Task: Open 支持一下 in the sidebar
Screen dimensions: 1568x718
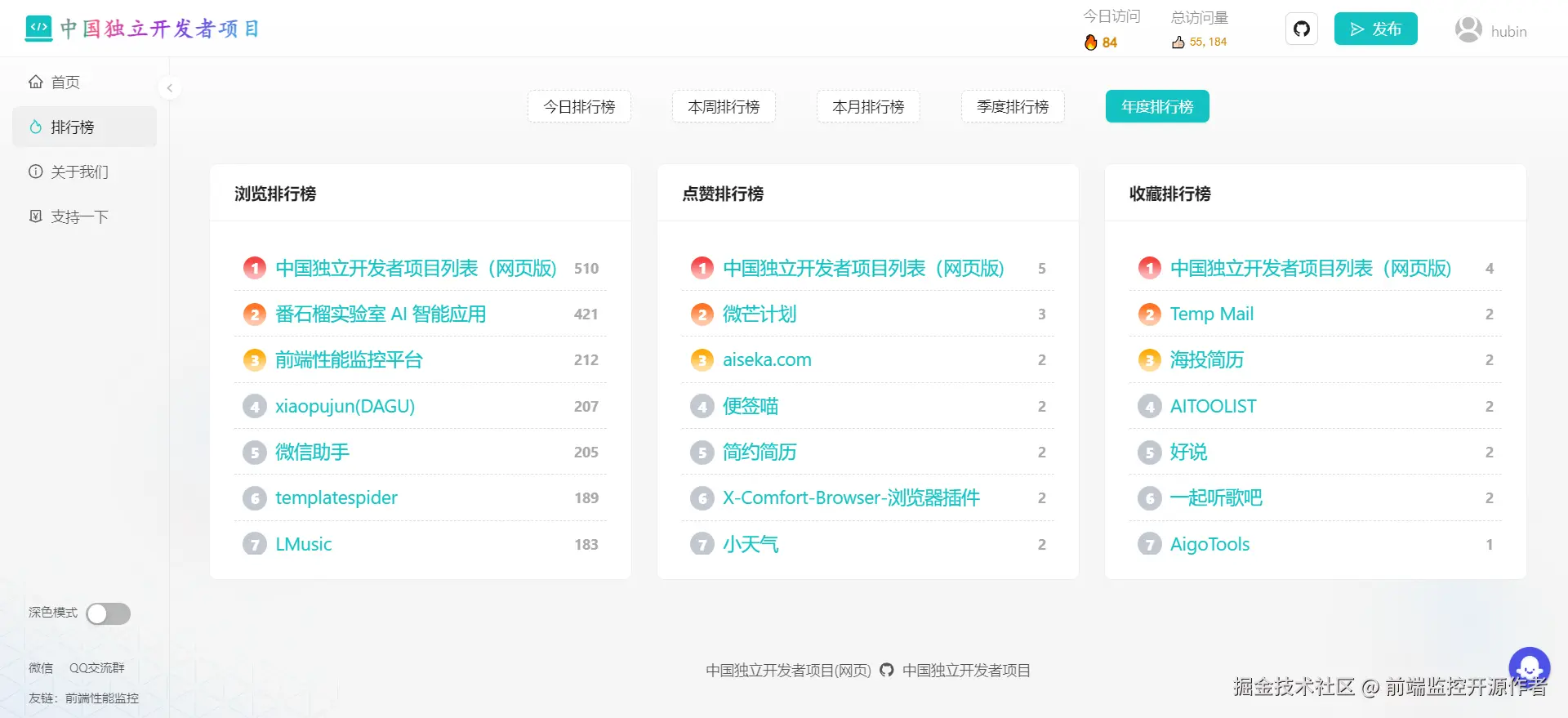Action: coord(84,216)
